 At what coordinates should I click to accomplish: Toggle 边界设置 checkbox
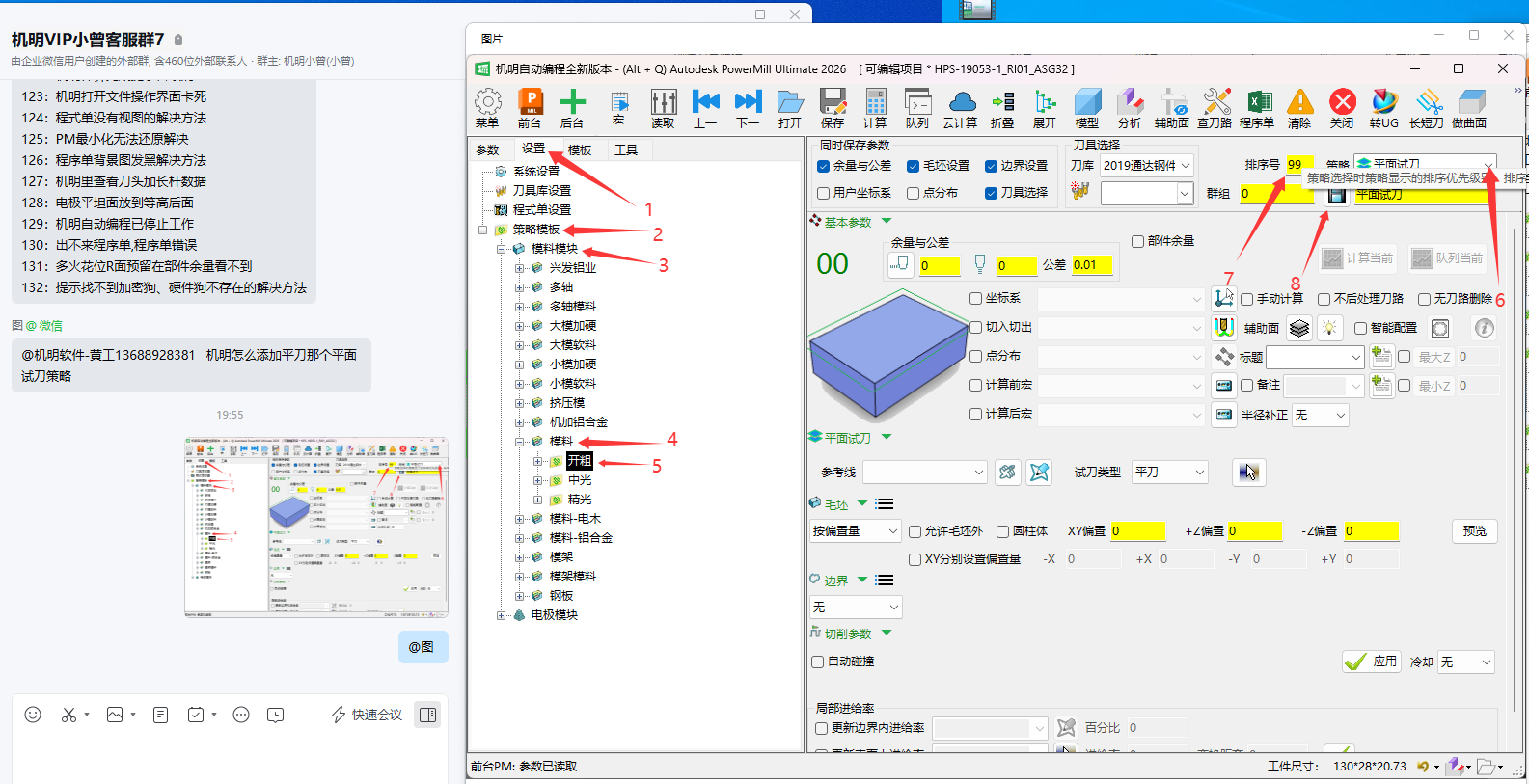991,167
